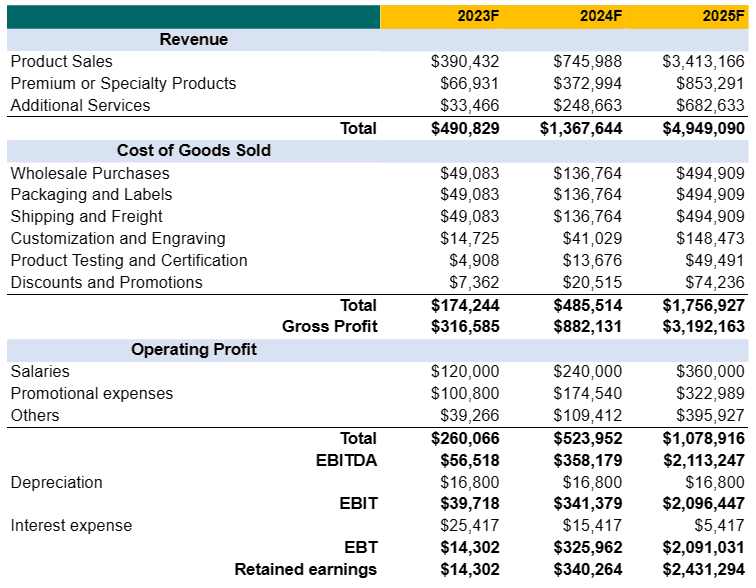Select the 2024F column header
The width and height of the screenshot is (756, 588).
(600, 16)
